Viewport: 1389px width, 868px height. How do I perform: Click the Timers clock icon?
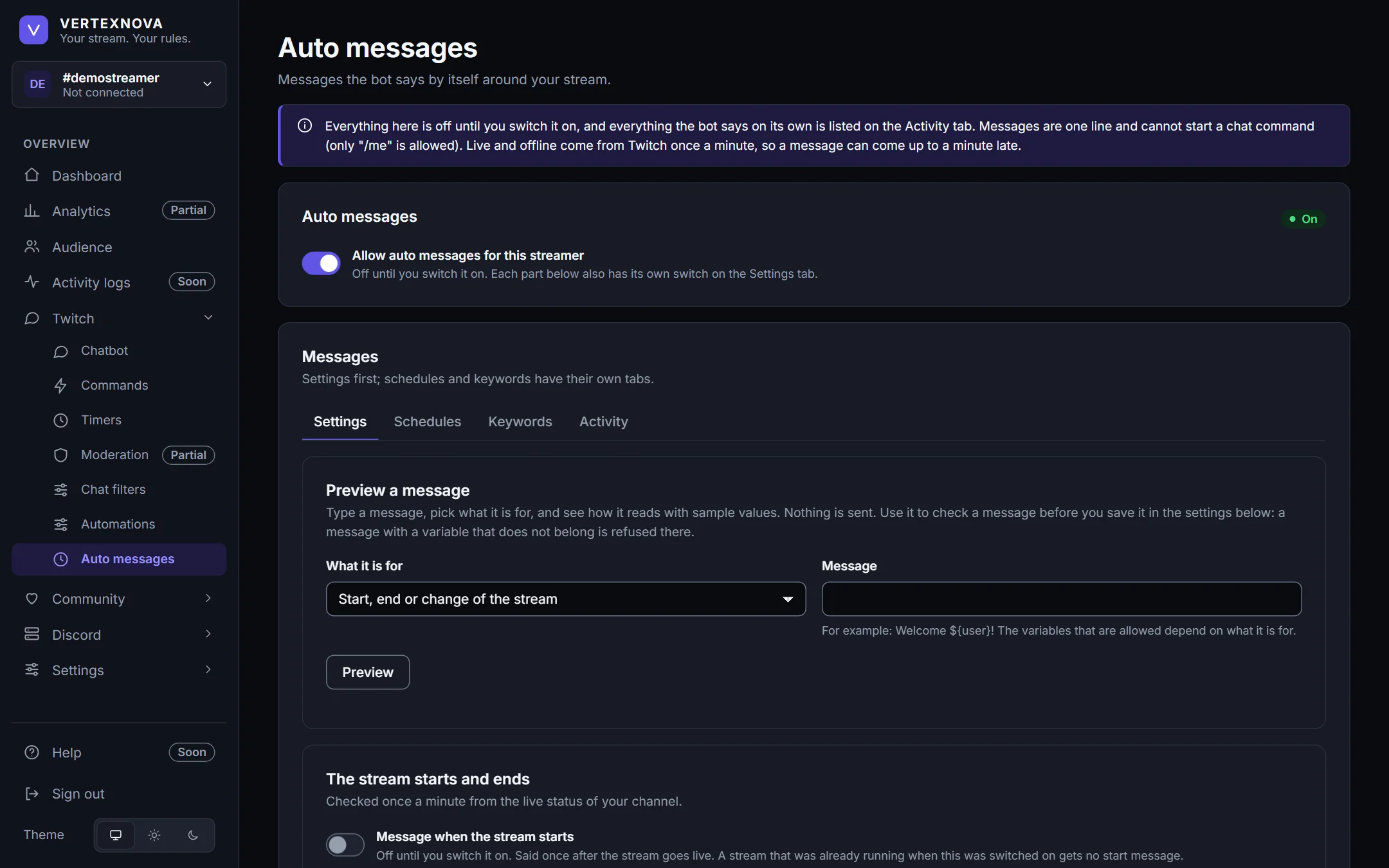pyautogui.click(x=60, y=420)
